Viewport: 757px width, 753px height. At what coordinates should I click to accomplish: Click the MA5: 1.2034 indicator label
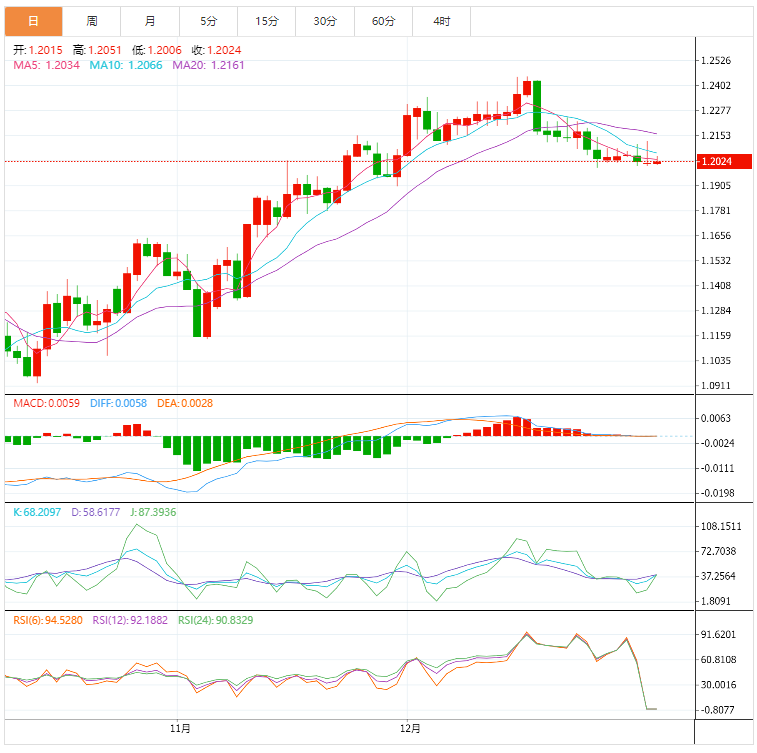tap(46, 65)
